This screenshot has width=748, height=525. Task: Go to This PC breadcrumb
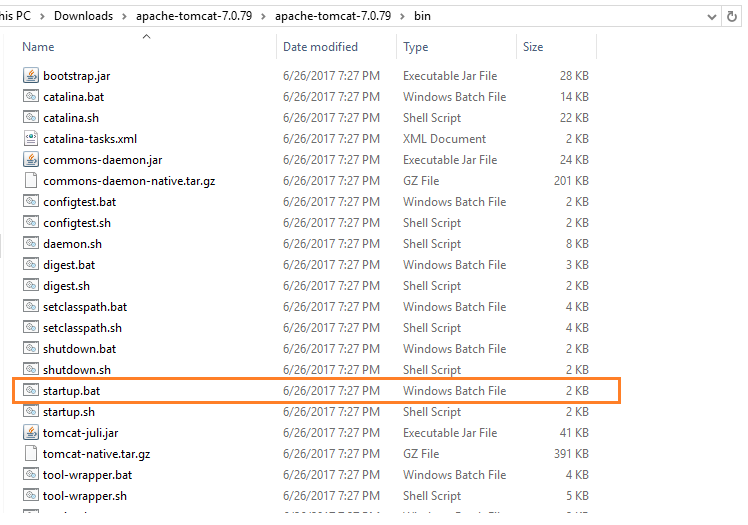[15, 16]
